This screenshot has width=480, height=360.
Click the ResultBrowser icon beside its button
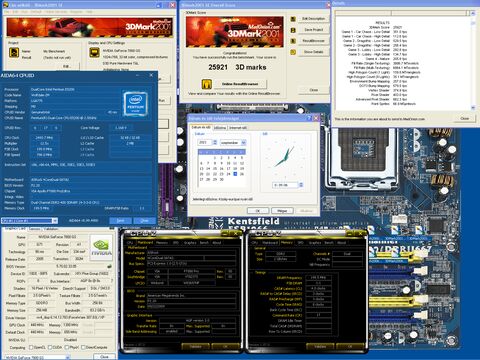pyautogui.click(x=293, y=41)
